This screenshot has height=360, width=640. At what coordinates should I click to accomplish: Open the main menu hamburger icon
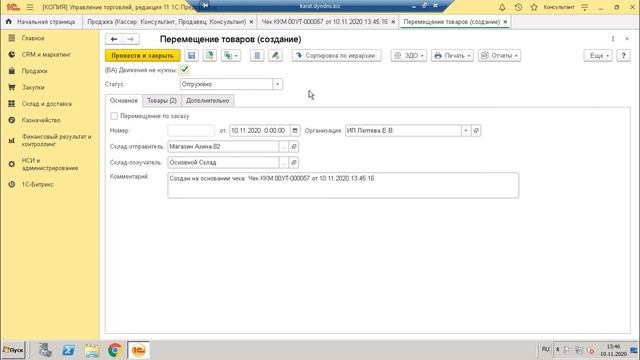pos(30,7)
